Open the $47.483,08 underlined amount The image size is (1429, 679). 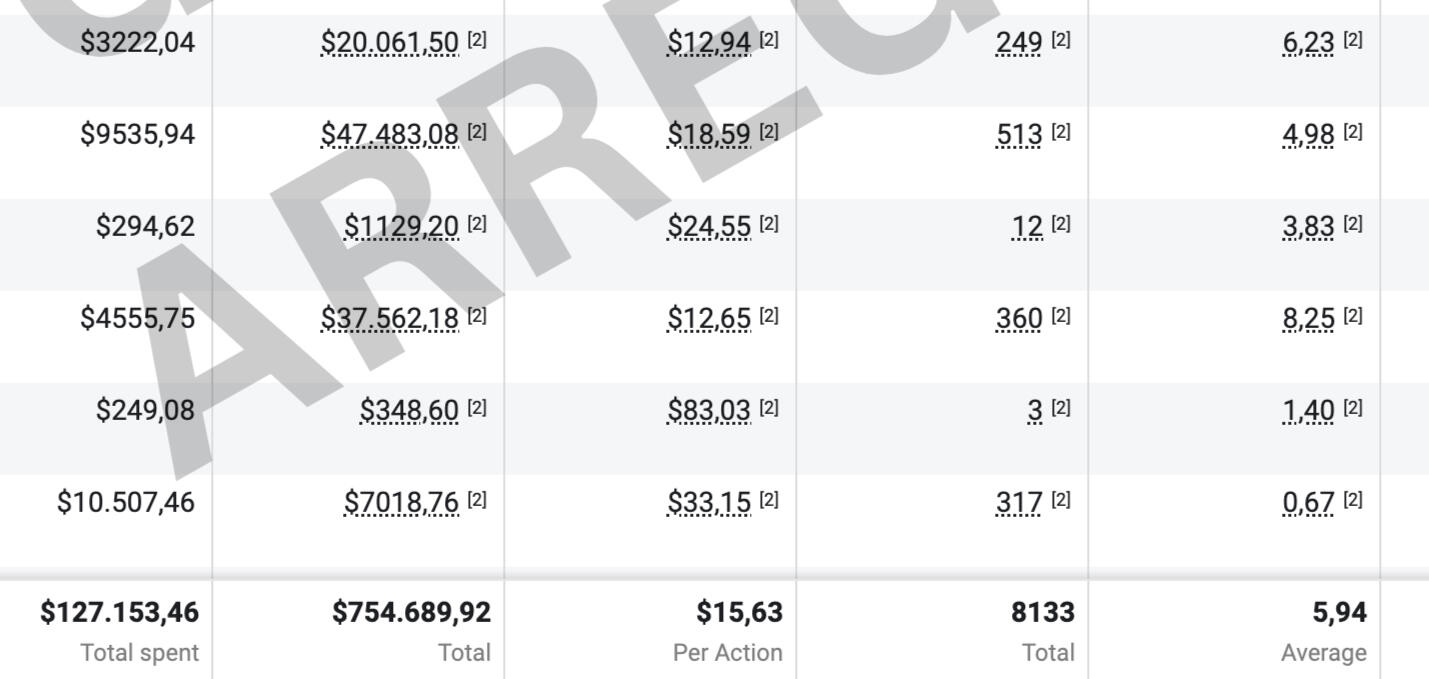(x=390, y=134)
